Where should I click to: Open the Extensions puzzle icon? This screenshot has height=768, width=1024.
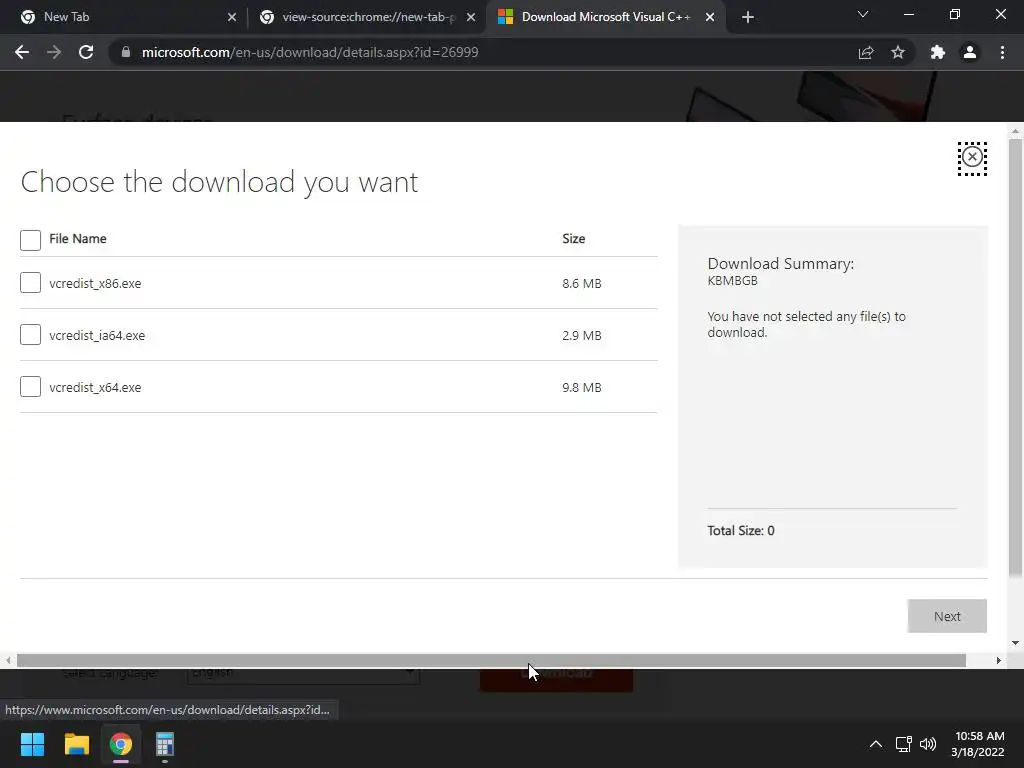point(938,52)
